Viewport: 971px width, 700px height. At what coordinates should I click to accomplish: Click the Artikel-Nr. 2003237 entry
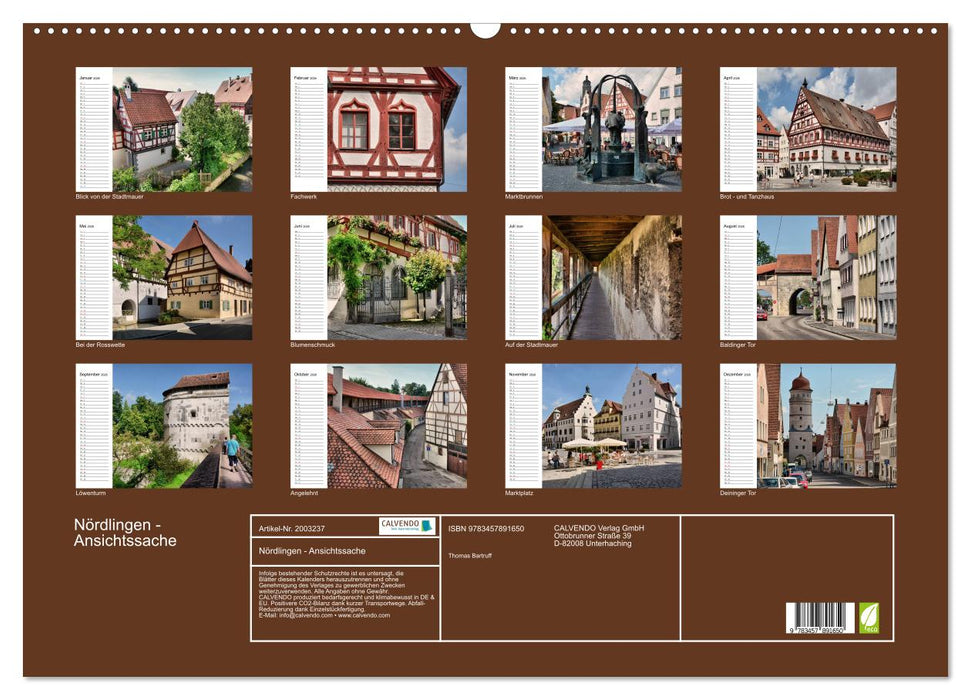[291, 529]
